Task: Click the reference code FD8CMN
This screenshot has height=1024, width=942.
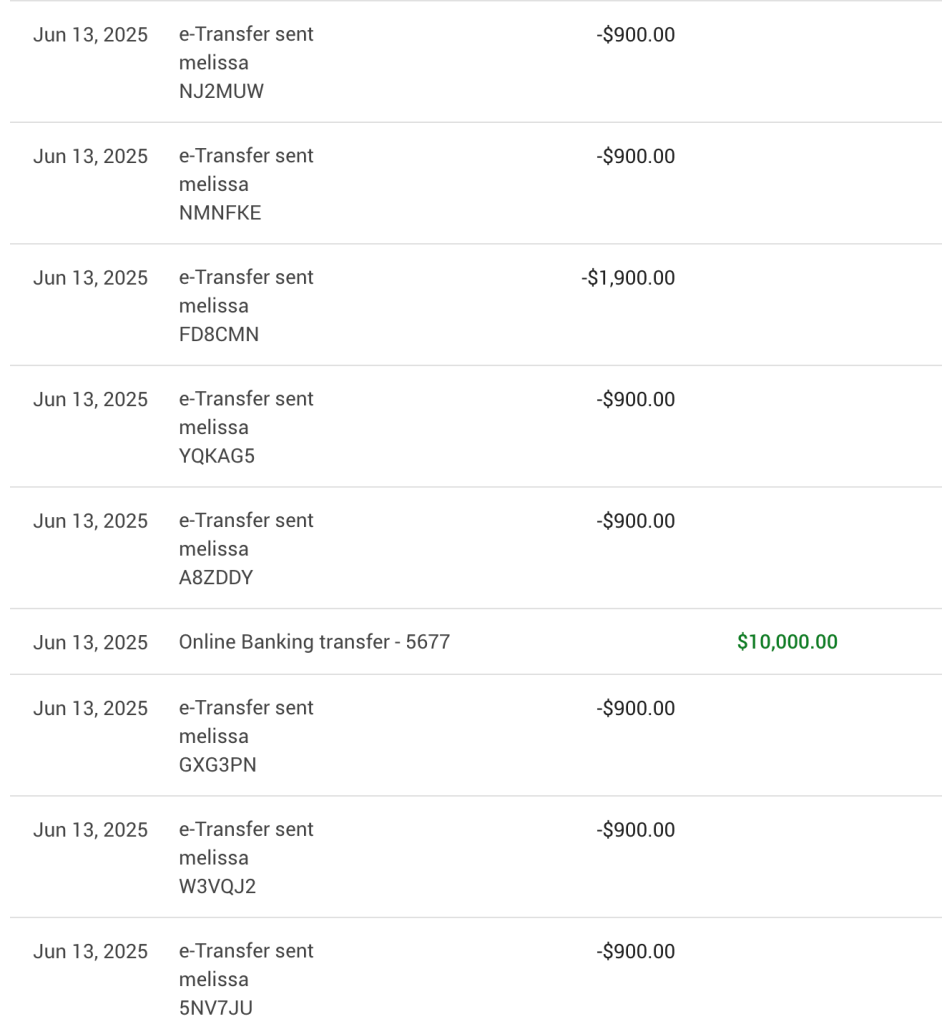Action: click(x=219, y=334)
